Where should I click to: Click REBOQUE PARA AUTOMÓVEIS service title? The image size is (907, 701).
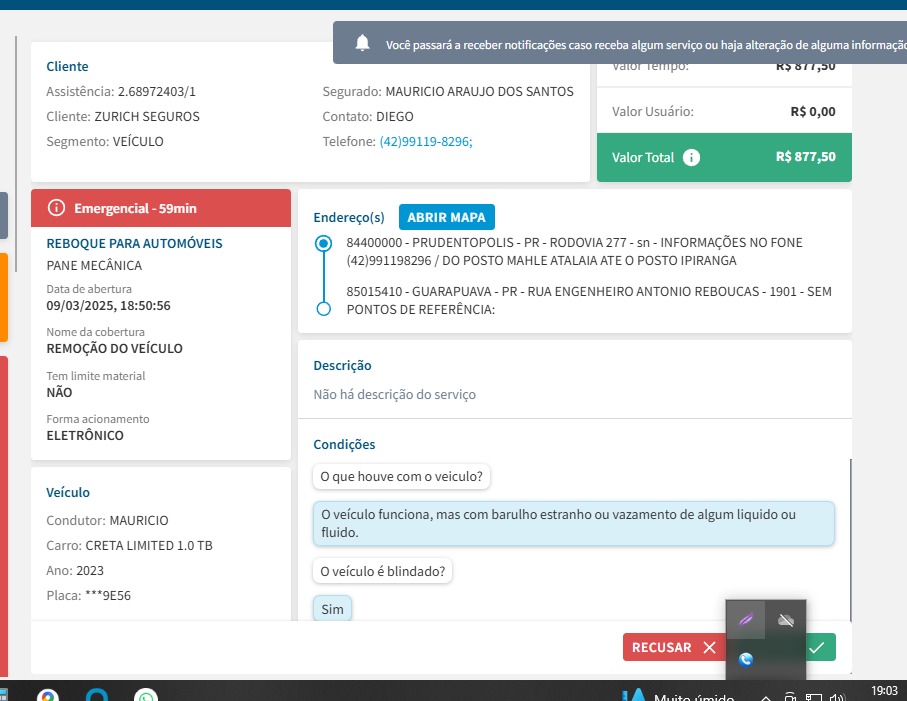tap(134, 243)
